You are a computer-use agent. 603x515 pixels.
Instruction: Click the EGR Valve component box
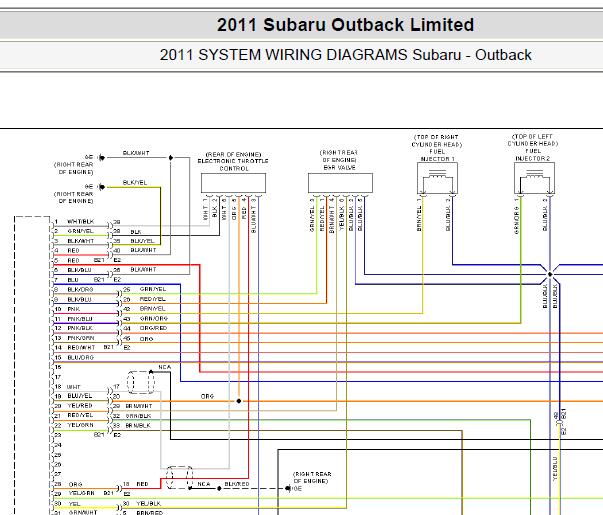tap(340, 183)
